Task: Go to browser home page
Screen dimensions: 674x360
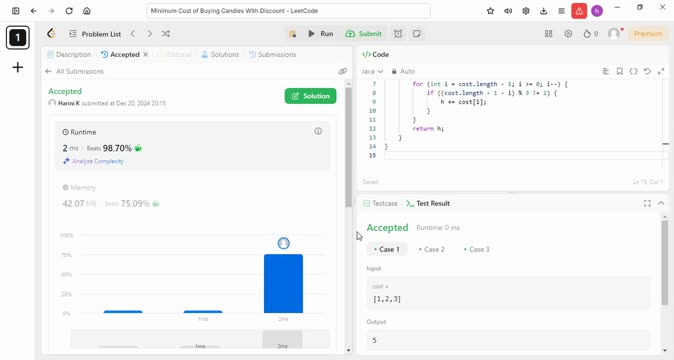Action: click(87, 11)
